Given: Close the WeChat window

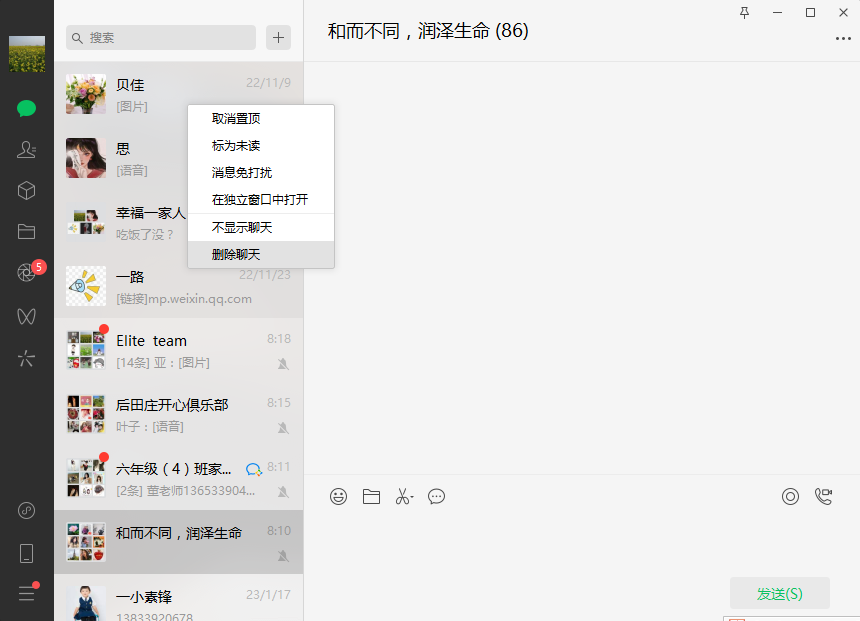Looking at the screenshot, I should point(844,13).
